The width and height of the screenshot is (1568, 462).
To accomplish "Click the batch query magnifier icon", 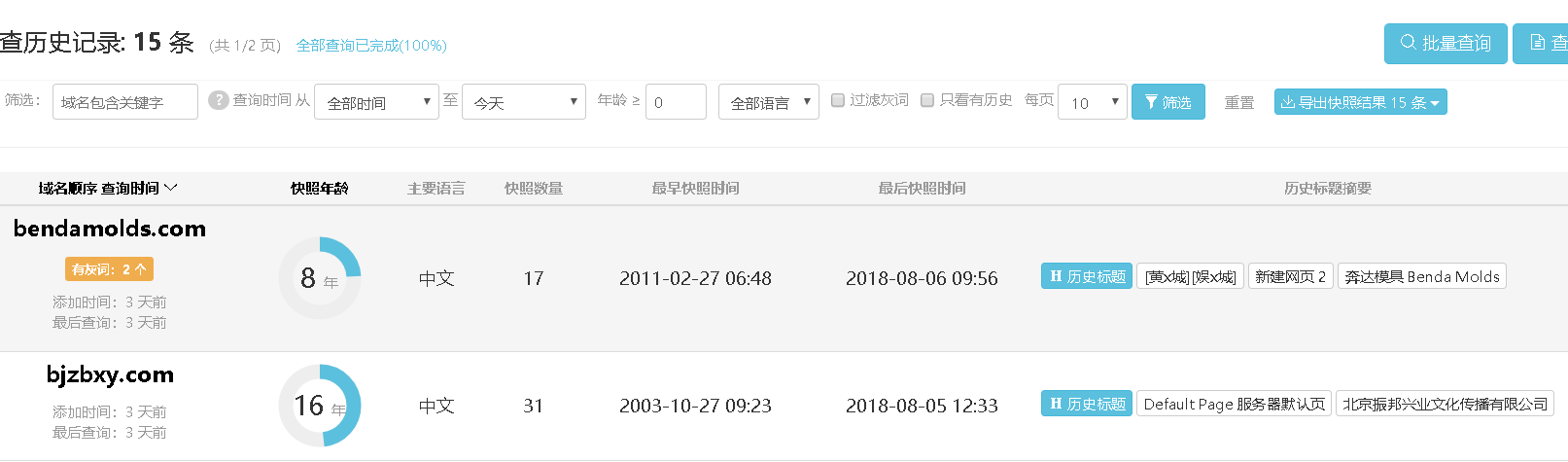I will 1408,43.
